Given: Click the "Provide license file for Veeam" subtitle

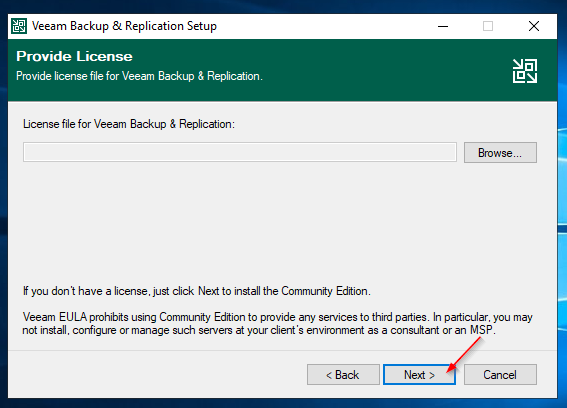Looking at the screenshot, I should (x=140, y=76).
